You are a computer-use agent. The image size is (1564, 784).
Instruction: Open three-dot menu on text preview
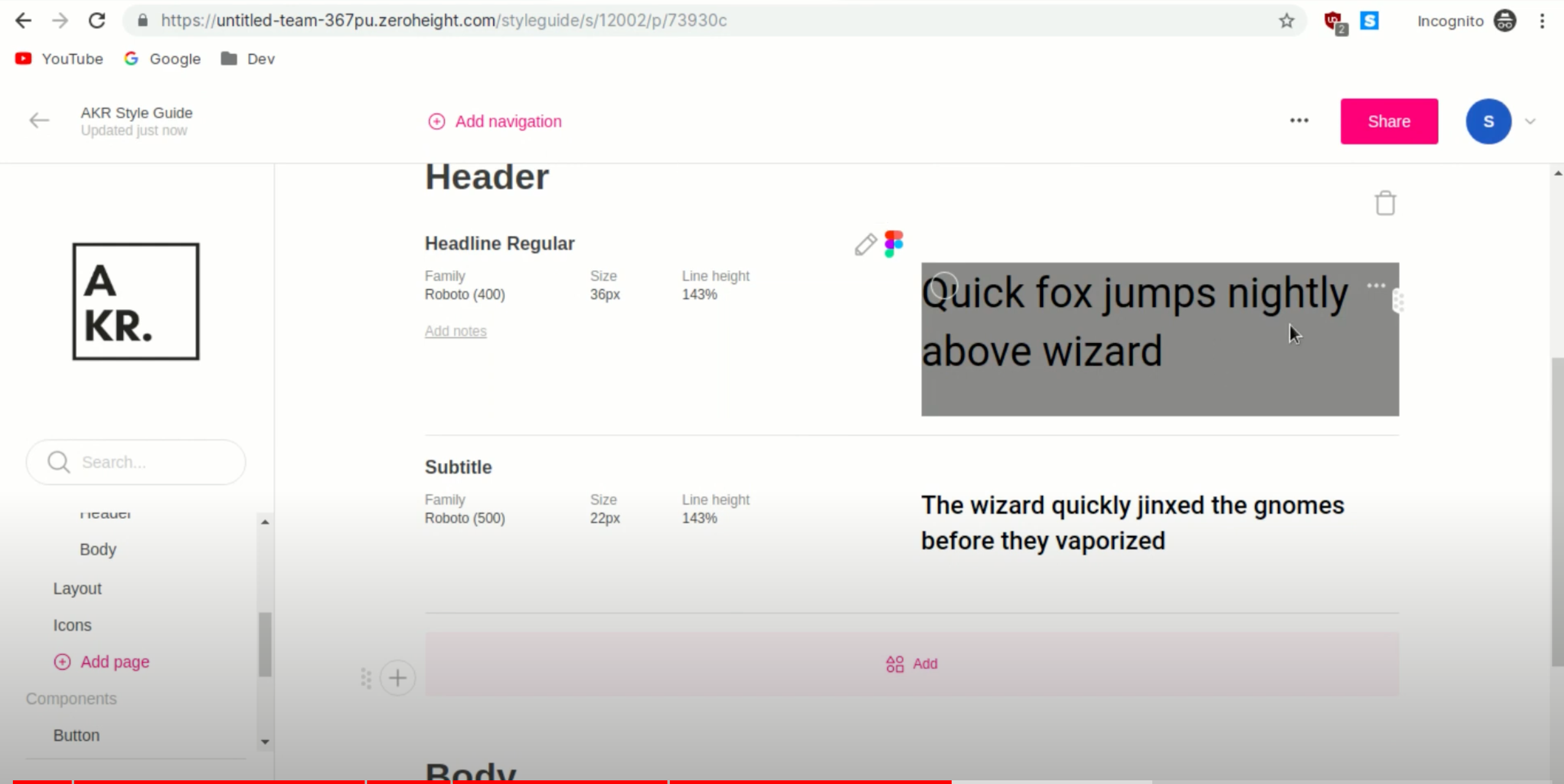[x=1376, y=285]
